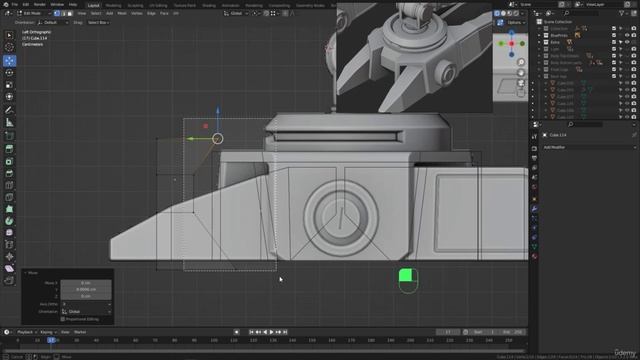Select the Scale tool
Viewport: 640px width, 360px height.
click(x=9, y=85)
